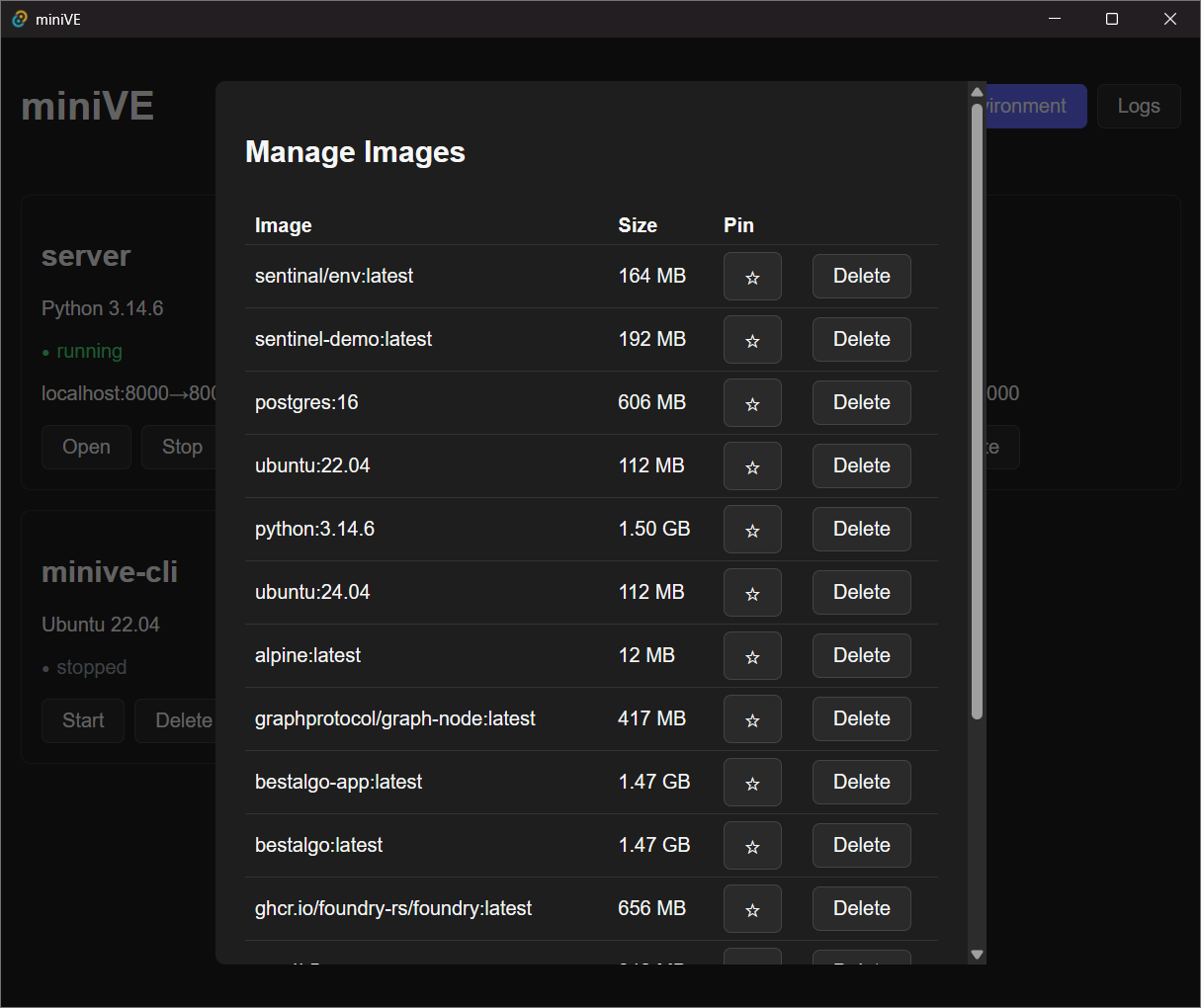Delete the graphprotocol/graph-node:latest image
This screenshot has width=1201, height=1008.
pyautogui.click(x=862, y=718)
